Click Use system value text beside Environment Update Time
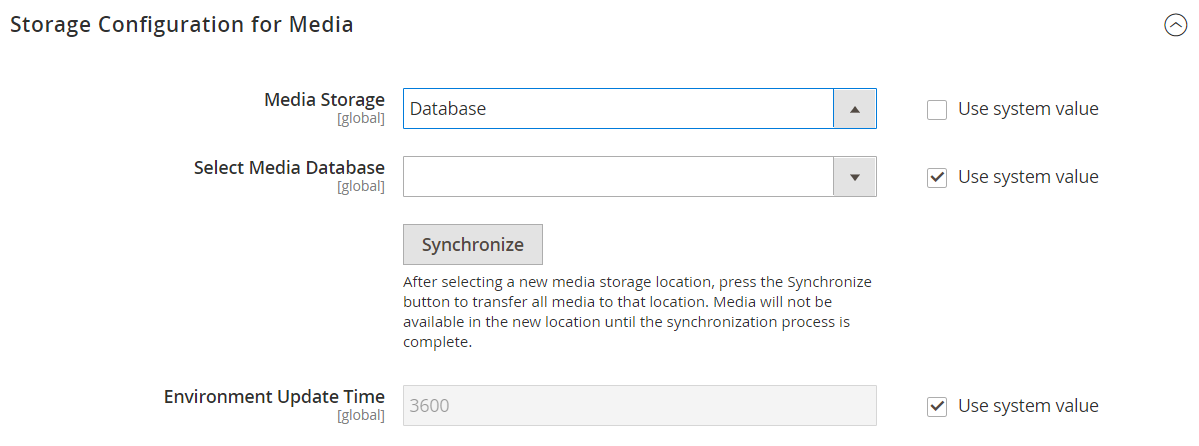 point(1028,405)
